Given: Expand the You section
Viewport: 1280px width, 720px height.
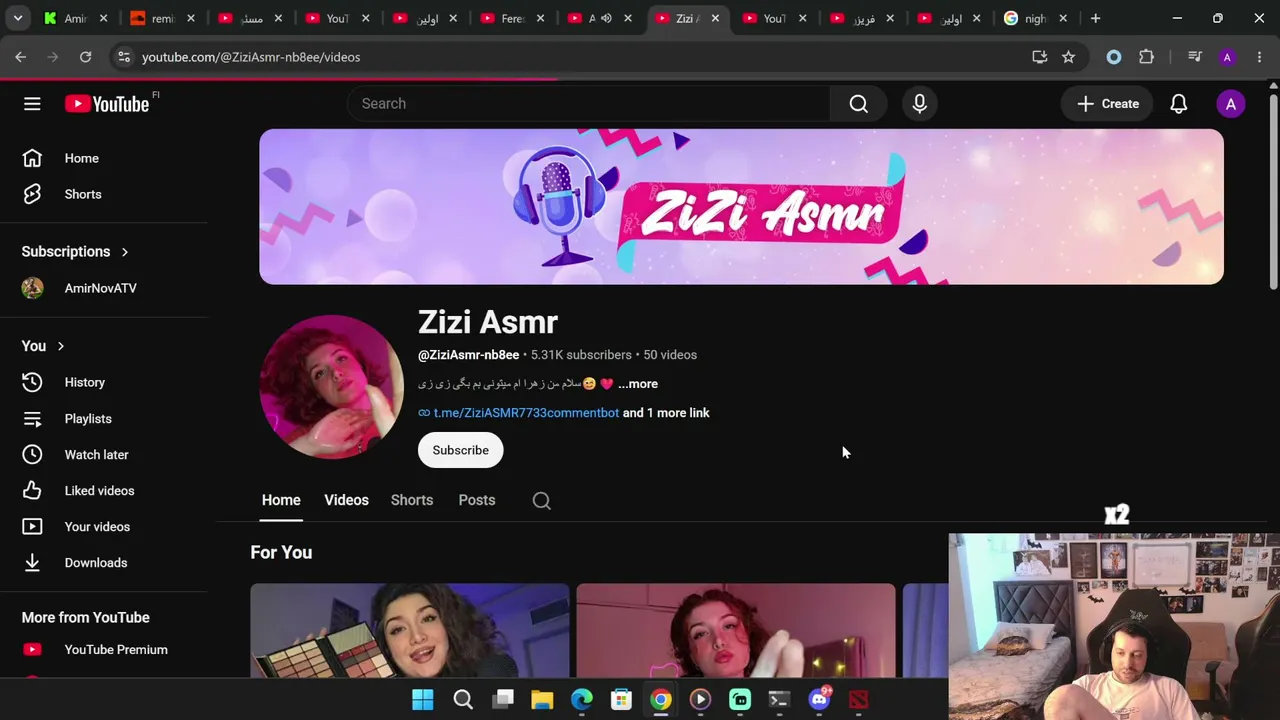Looking at the screenshot, I should tap(43, 346).
